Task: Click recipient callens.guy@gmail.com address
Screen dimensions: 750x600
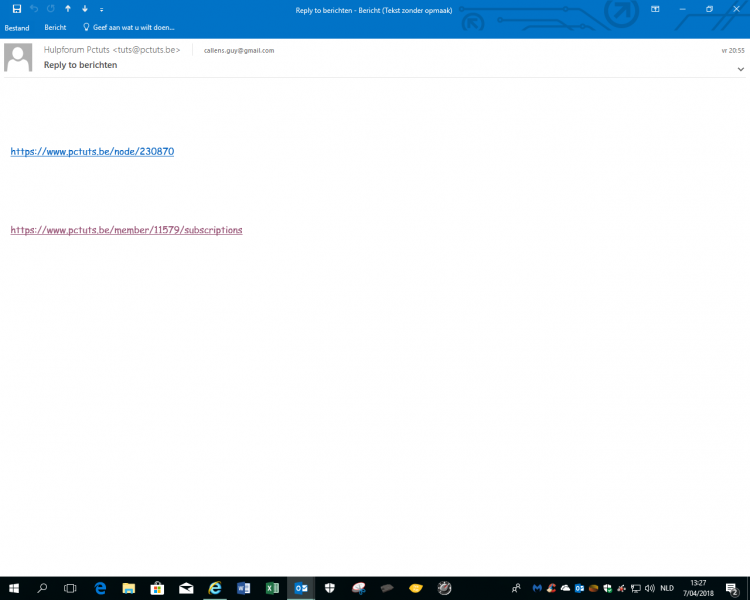Action: click(238, 50)
